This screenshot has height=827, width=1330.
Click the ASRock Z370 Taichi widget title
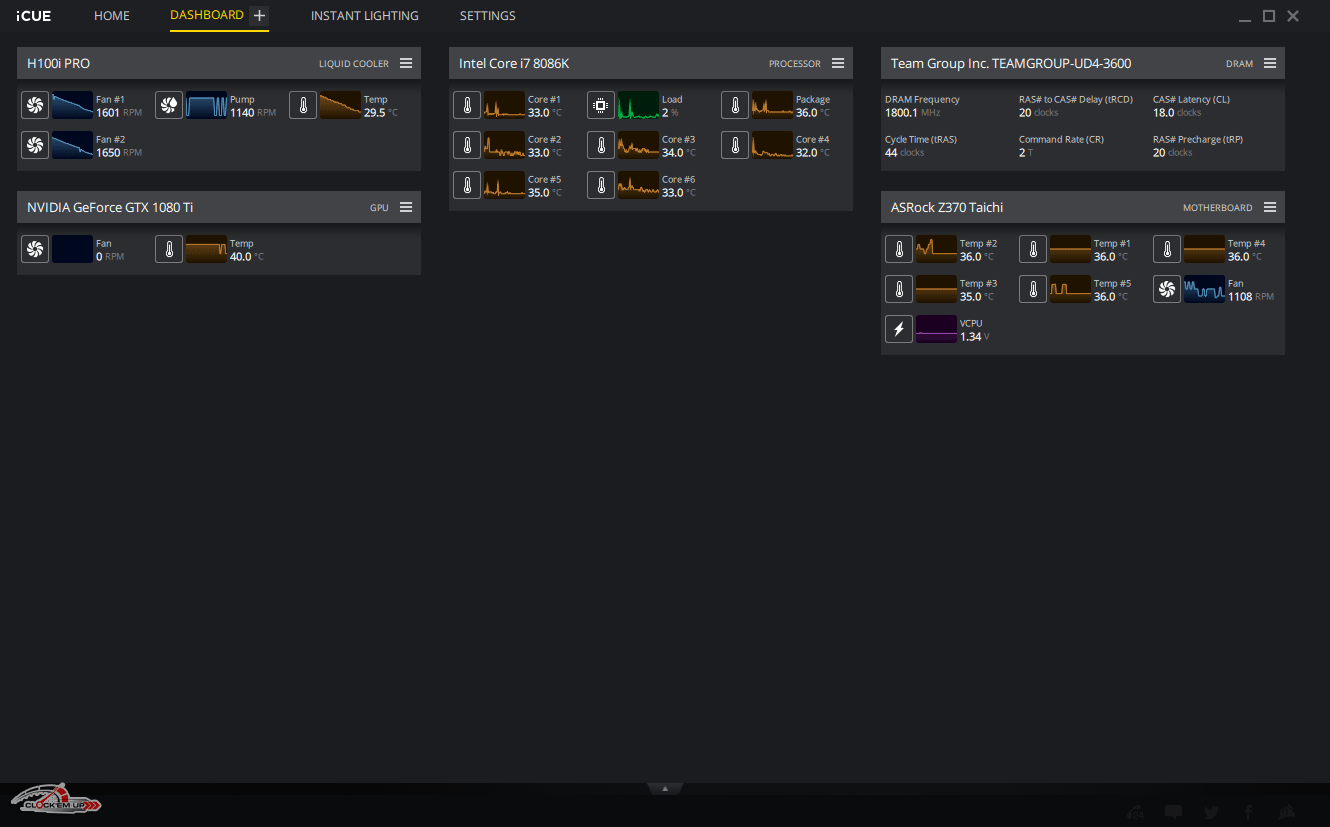[947, 207]
